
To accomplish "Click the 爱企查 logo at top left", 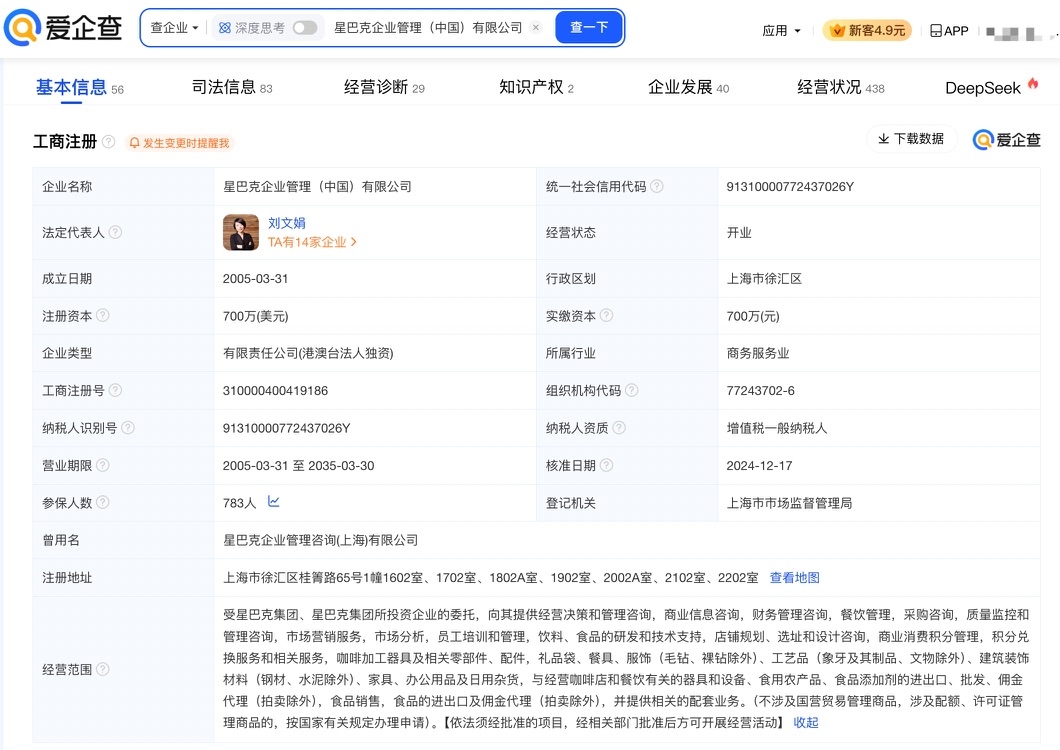I will 63,27.
